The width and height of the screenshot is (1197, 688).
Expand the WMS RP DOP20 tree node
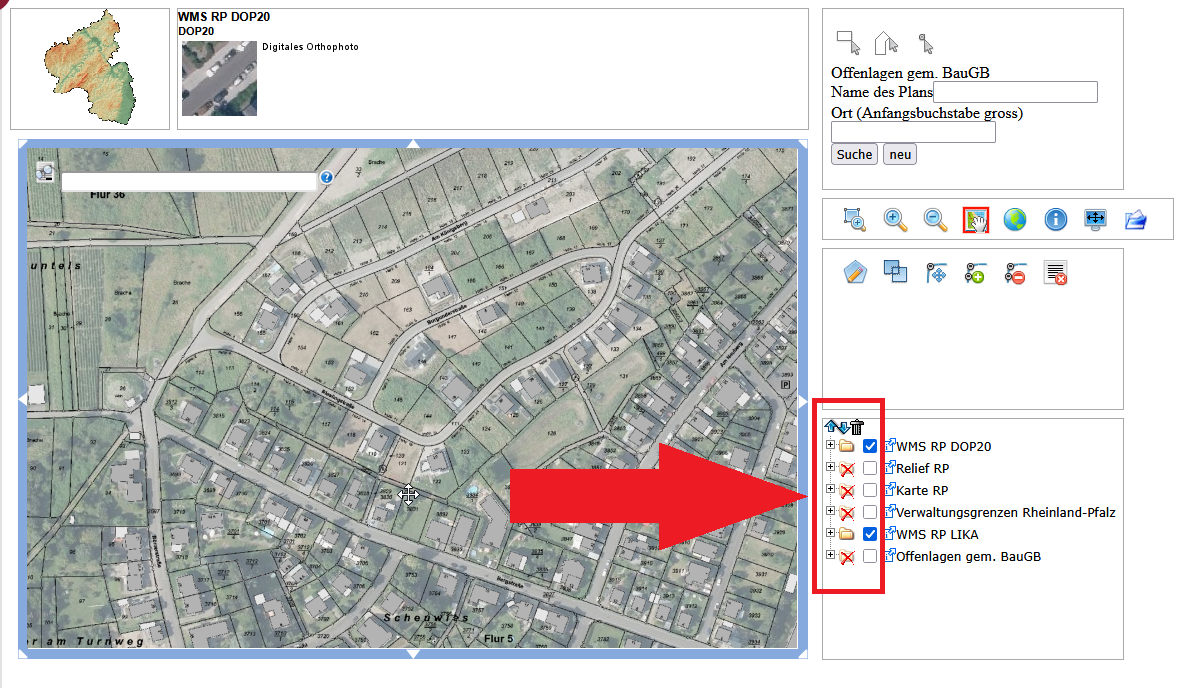pos(830,445)
